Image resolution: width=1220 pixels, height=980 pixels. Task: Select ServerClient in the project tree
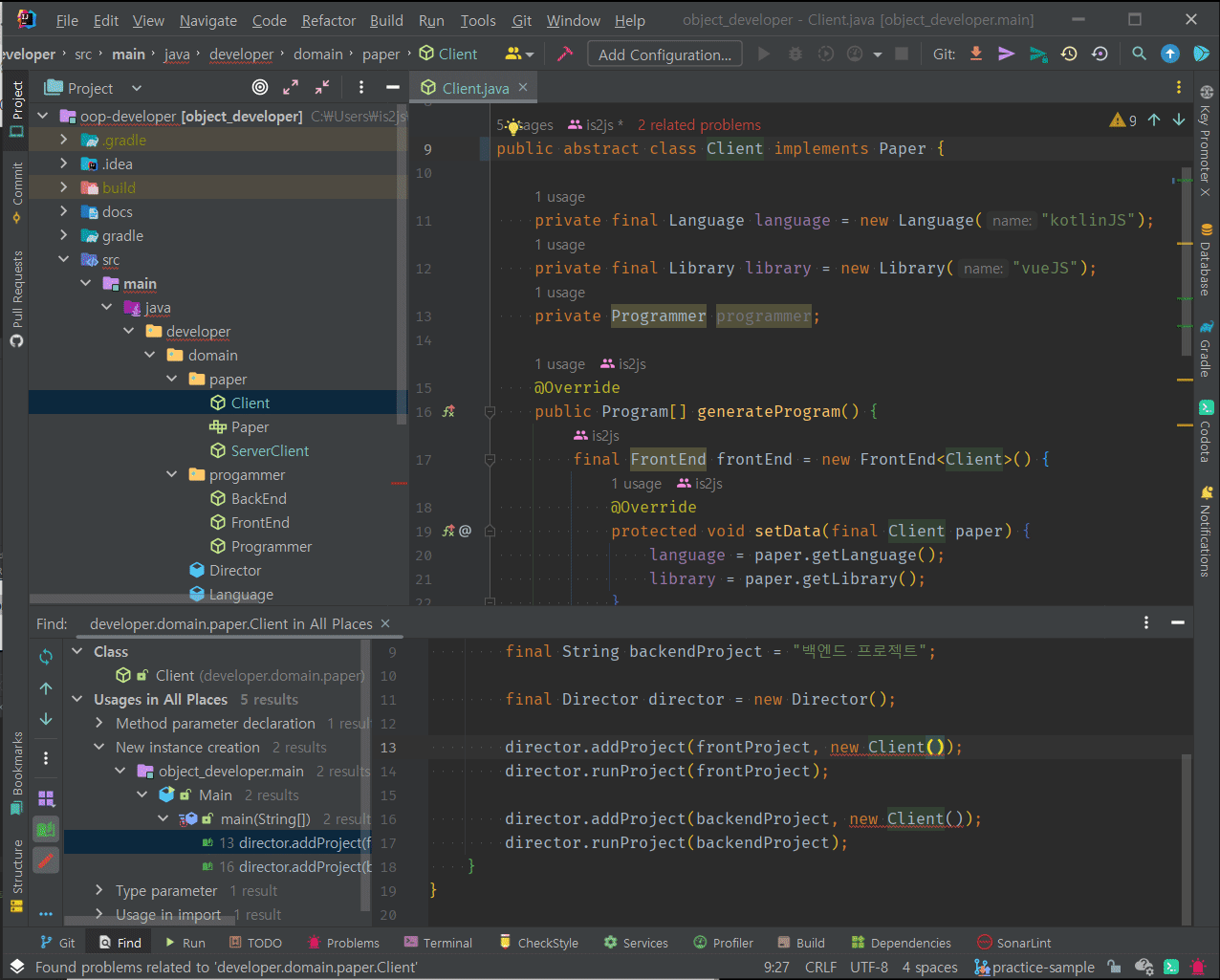tap(270, 451)
